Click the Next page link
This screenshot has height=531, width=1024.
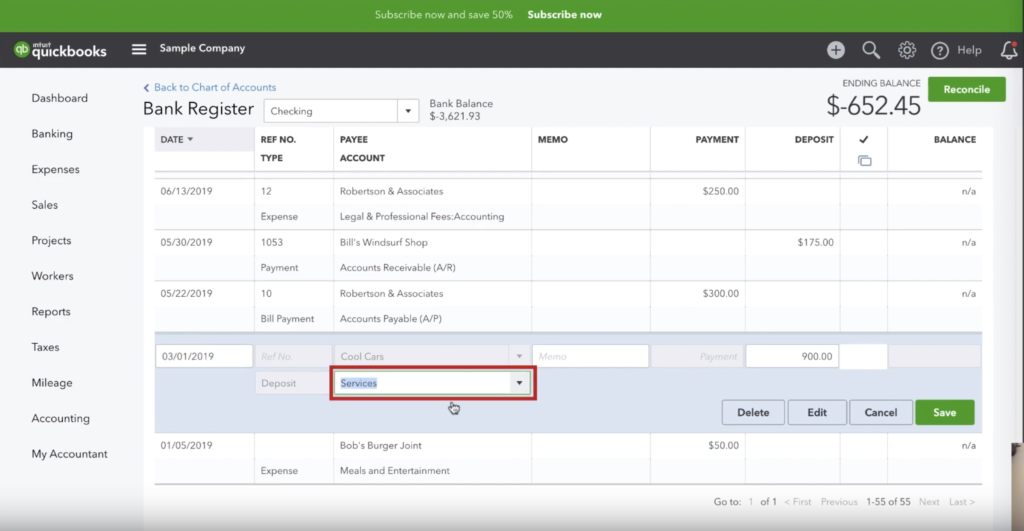(929, 502)
